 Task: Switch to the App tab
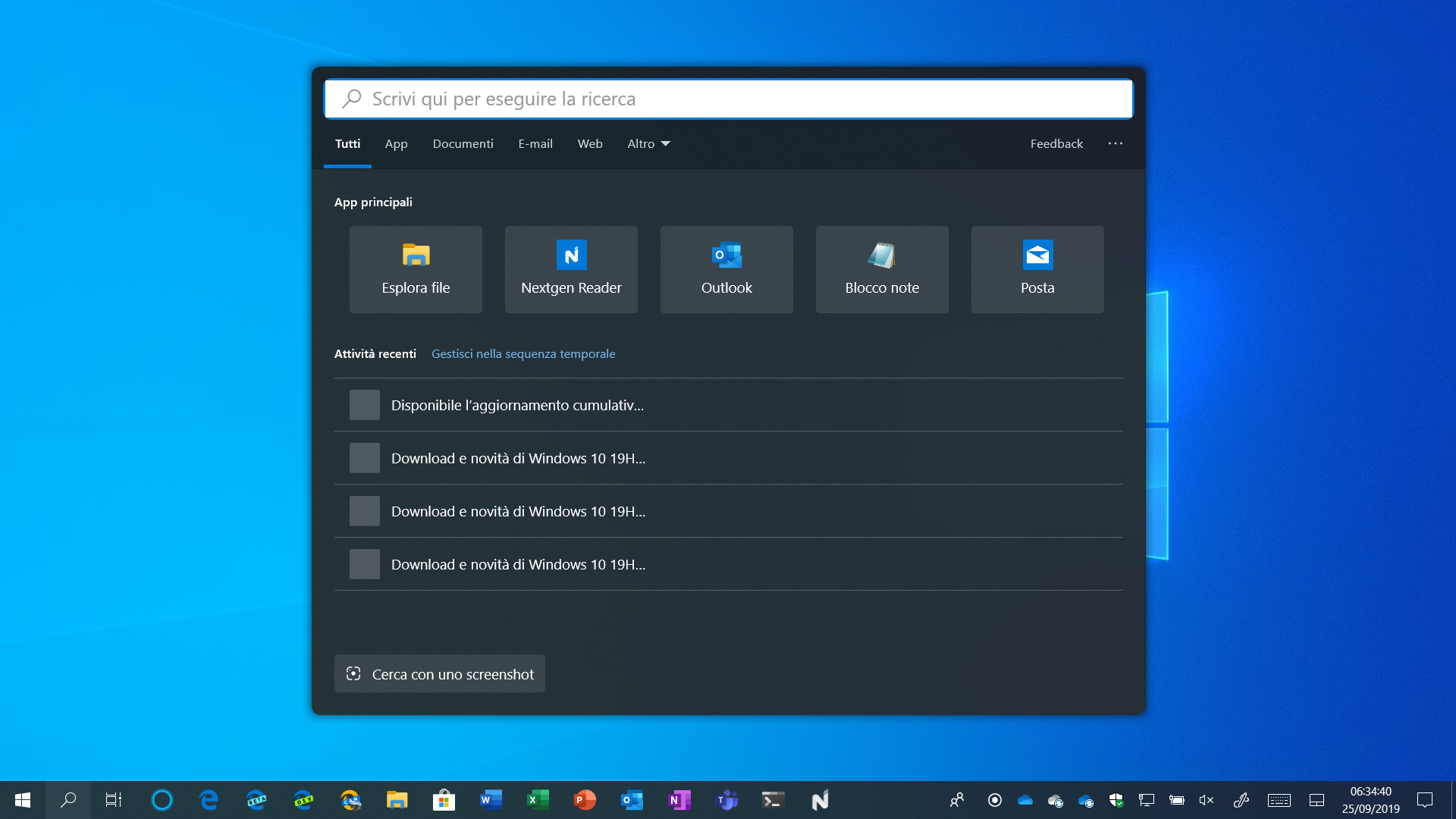pos(396,144)
